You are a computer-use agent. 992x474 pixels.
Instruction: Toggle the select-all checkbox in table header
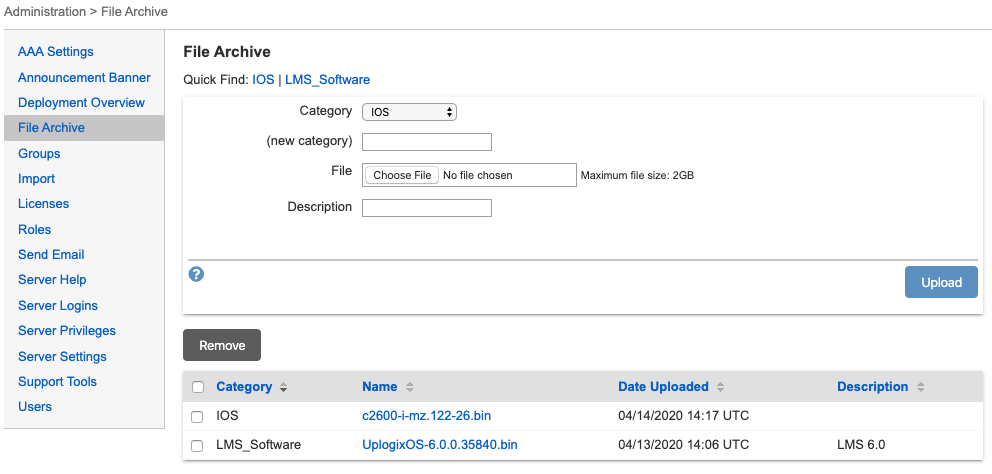click(x=198, y=387)
